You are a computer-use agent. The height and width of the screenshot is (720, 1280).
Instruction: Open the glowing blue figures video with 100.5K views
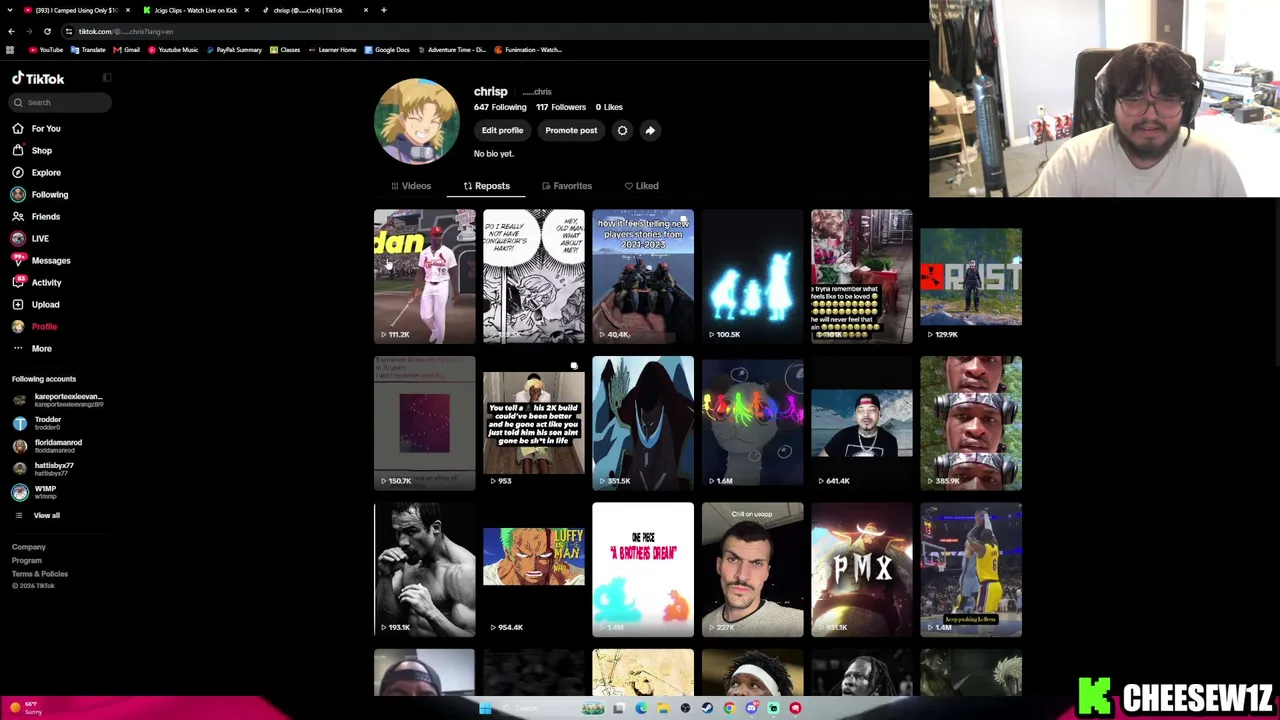click(752, 276)
